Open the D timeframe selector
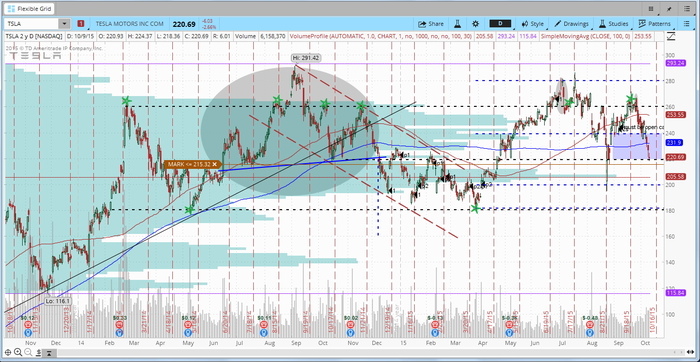 500,24
